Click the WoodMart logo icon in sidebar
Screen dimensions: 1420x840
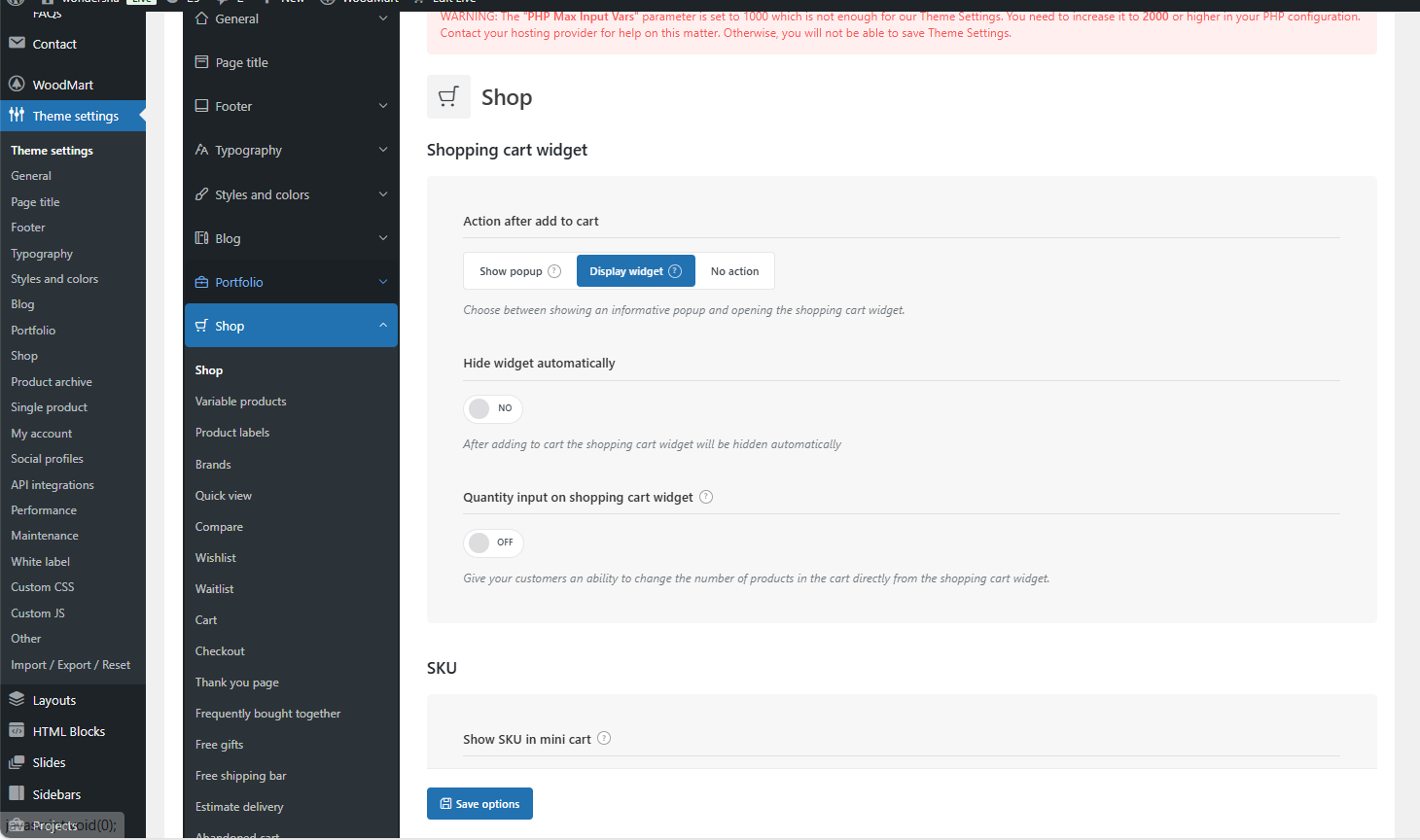17,84
